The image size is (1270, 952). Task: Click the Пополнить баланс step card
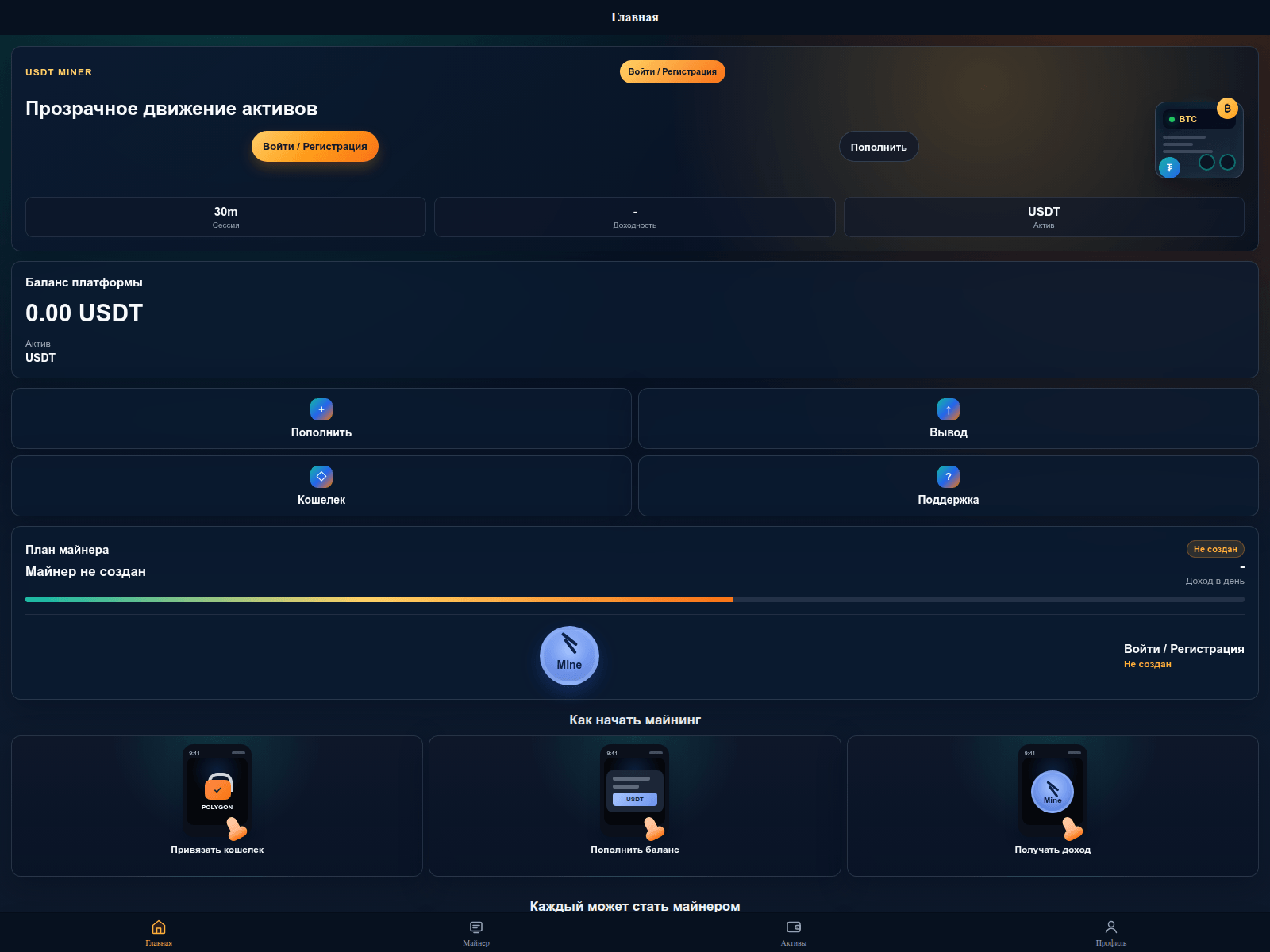point(635,806)
